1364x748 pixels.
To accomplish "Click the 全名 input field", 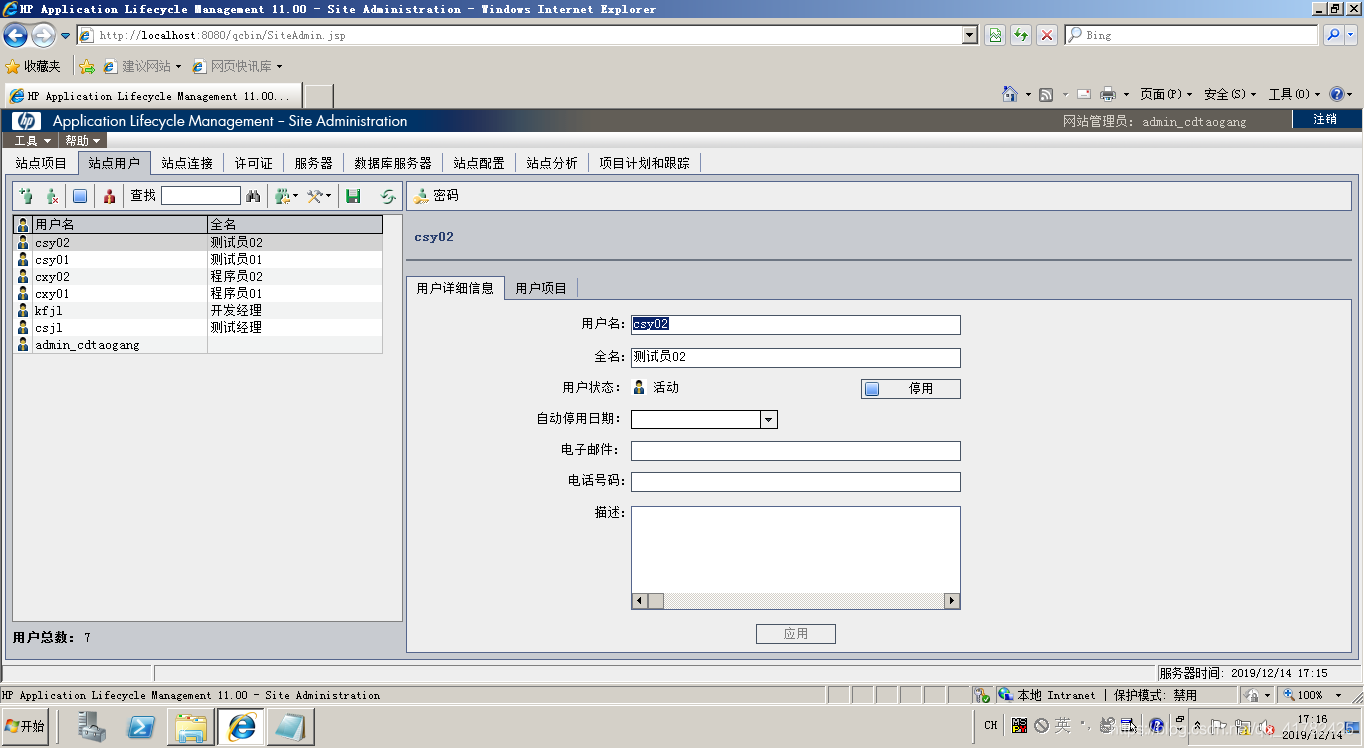I will coord(796,358).
